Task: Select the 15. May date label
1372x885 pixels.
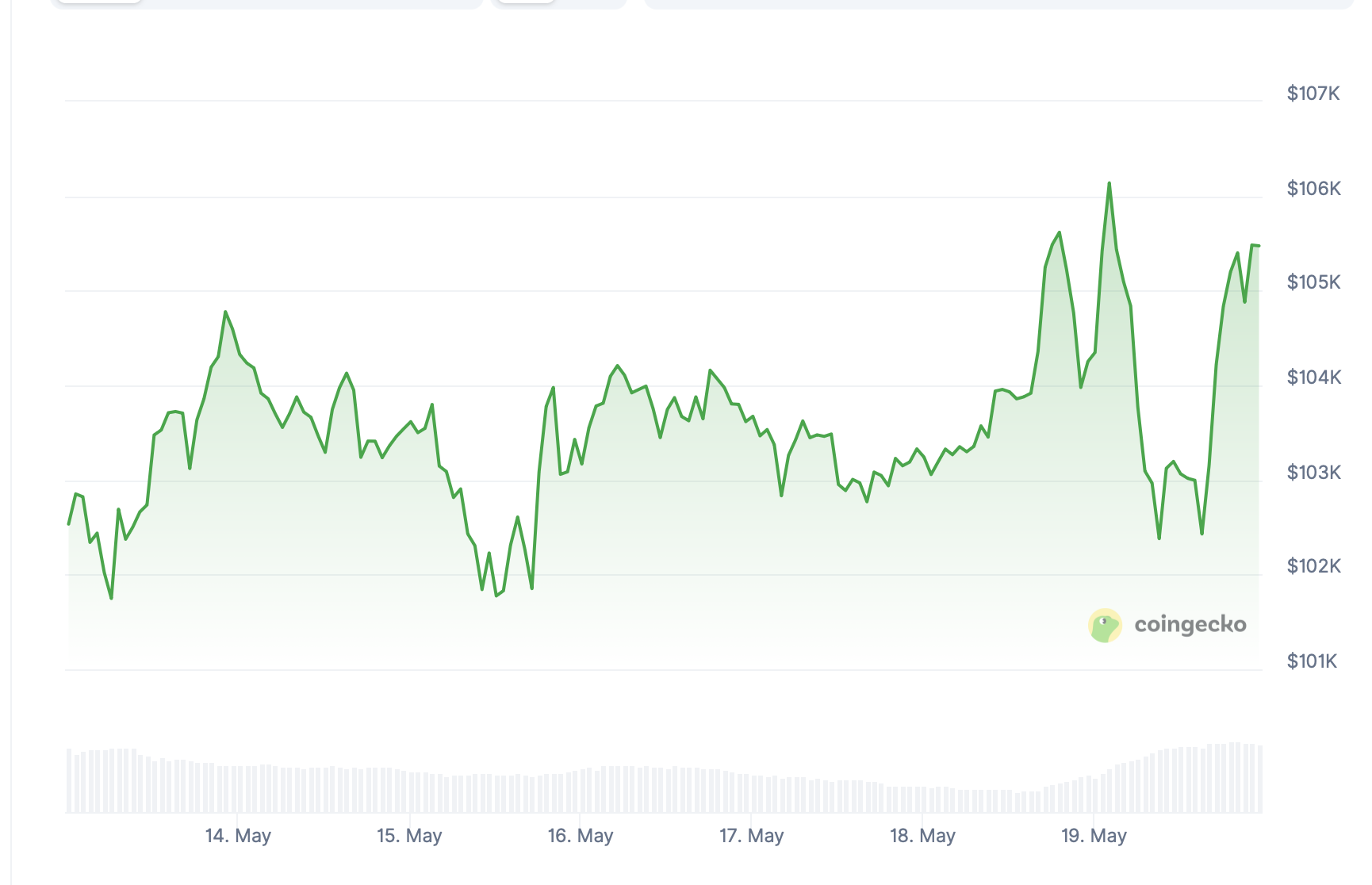Action: click(409, 836)
